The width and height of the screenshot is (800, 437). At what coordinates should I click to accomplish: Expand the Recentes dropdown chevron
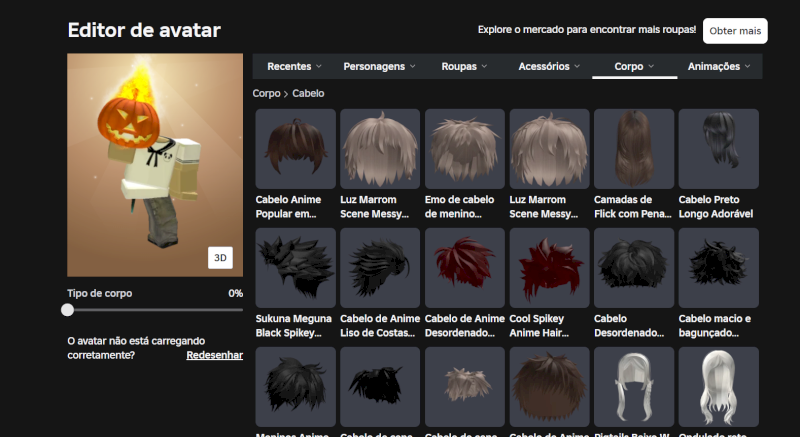(319, 66)
